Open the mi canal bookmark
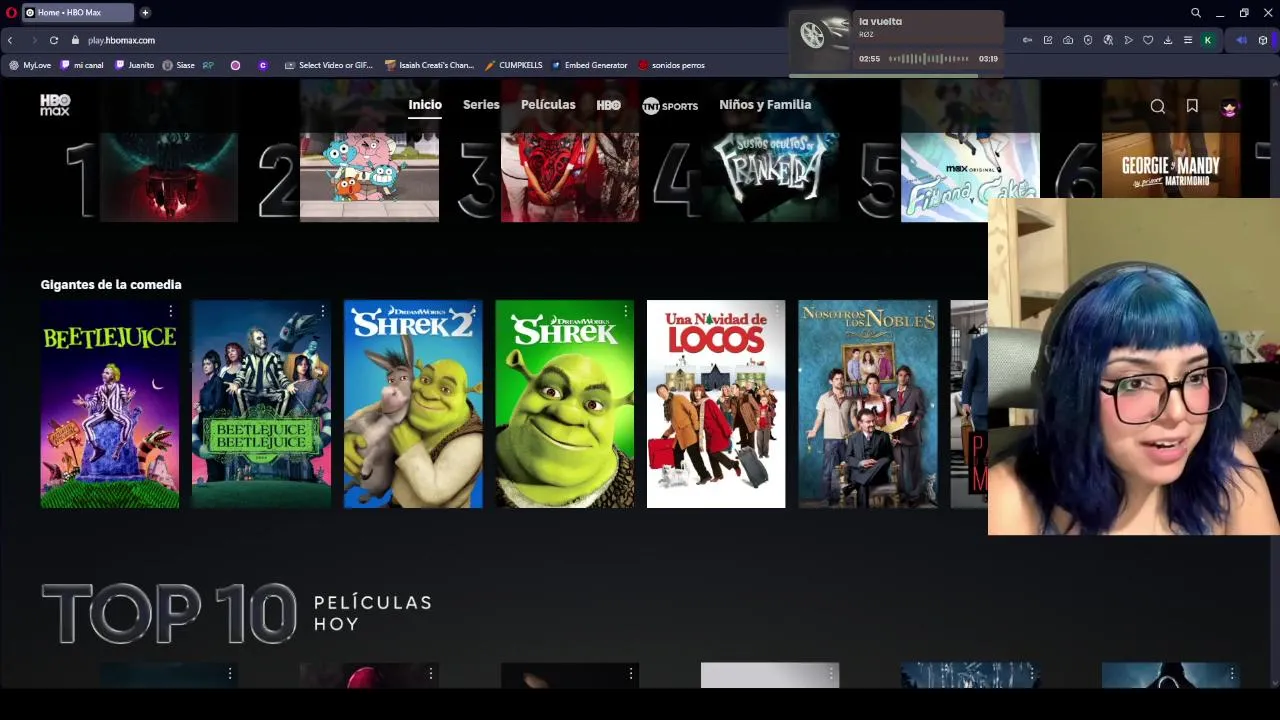This screenshot has height=720, width=1280. point(82,65)
